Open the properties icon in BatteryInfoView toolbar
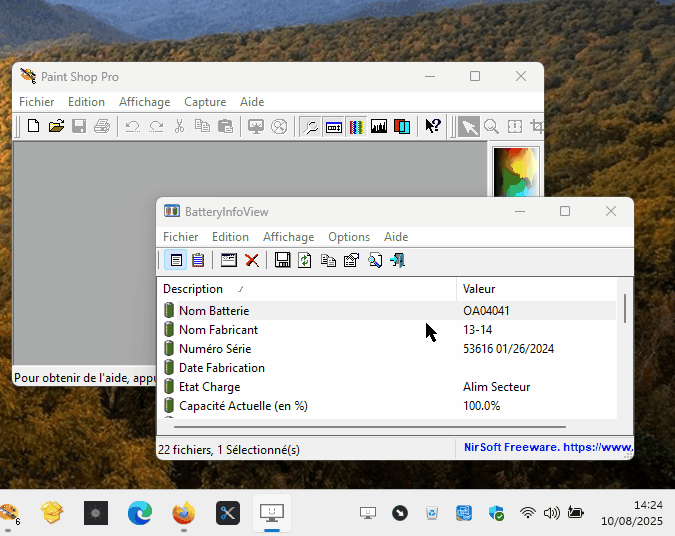This screenshot has width=675, height=536. (x=351, y=260)
